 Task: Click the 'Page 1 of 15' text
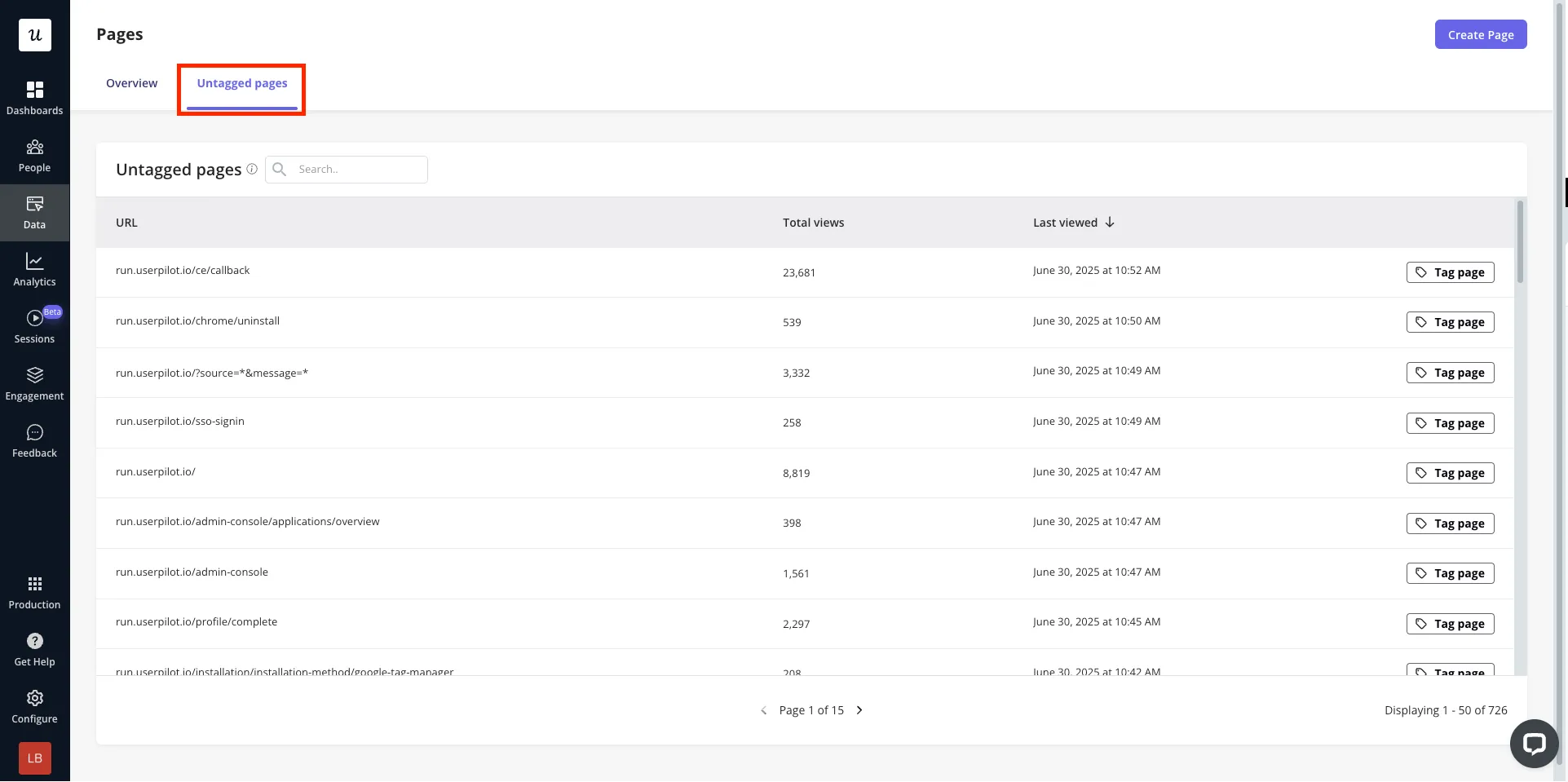click(811, 710)
